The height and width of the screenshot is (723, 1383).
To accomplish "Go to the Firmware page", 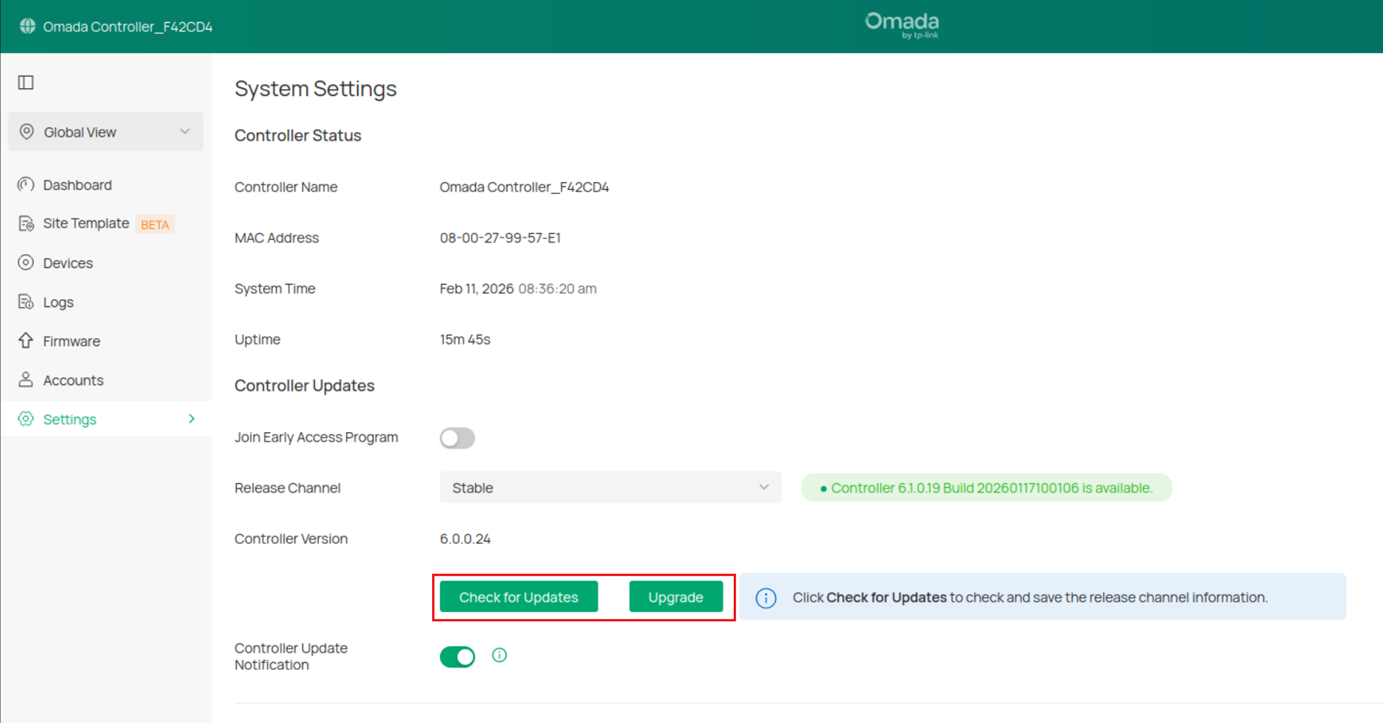I will tap(71, 341).
